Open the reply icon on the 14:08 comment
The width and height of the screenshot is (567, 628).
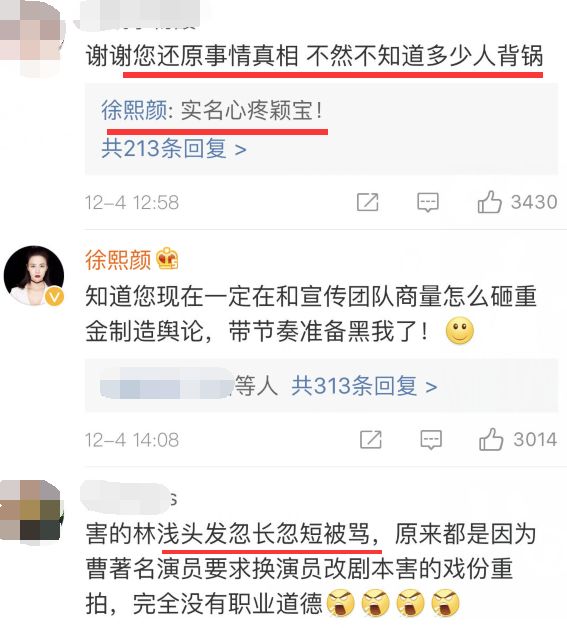[431, 440]
